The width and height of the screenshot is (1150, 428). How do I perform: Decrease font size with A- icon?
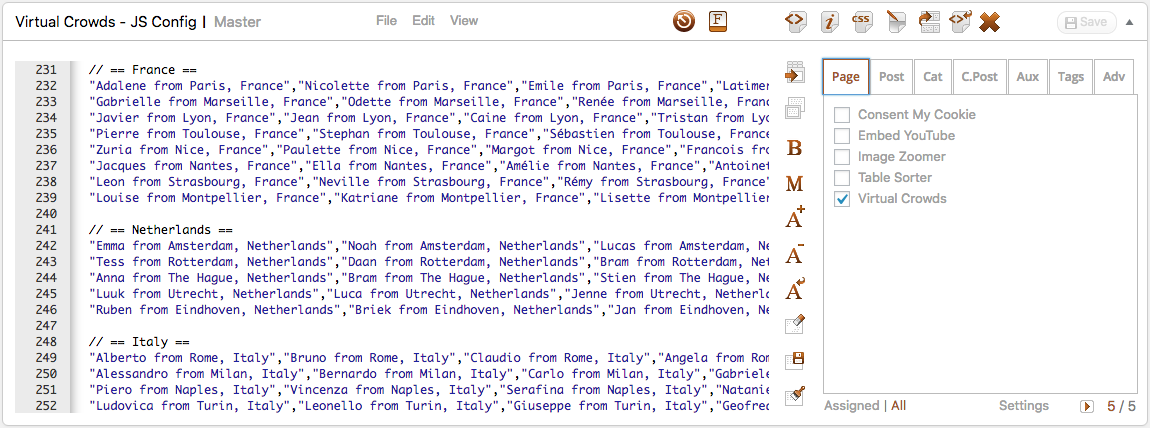click(795, 254)
